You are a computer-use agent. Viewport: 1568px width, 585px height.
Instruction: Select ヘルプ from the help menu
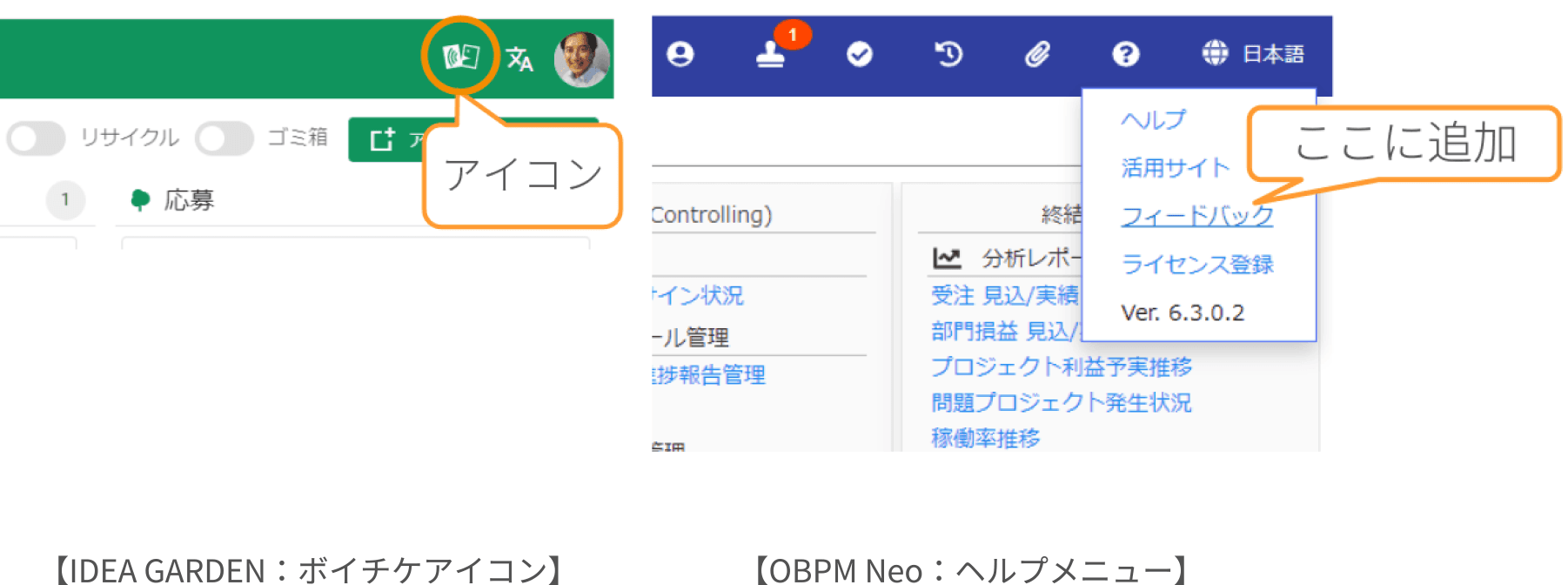1153,120
